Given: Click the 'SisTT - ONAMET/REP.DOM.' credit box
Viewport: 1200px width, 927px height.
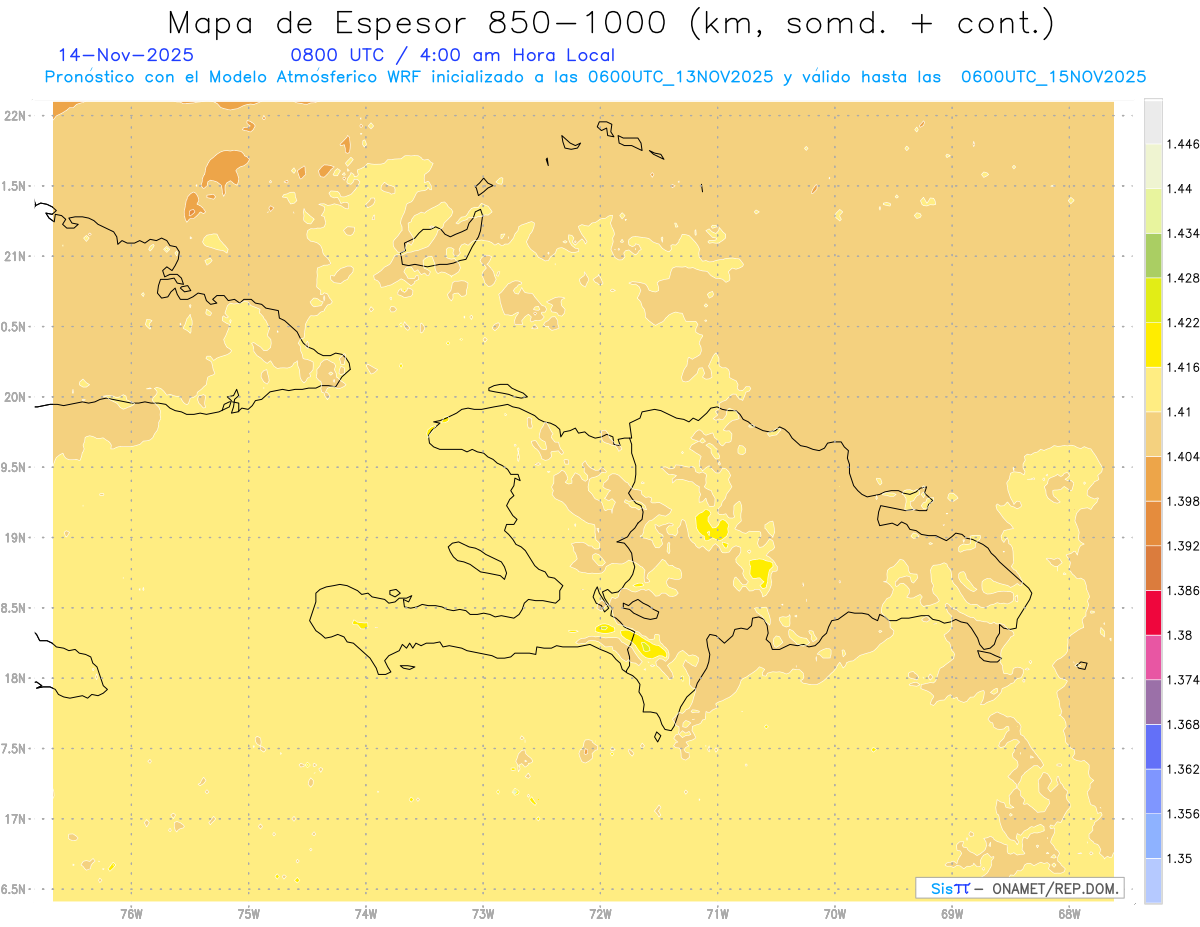Looking at the screenshot, I should coord(1019,888).
